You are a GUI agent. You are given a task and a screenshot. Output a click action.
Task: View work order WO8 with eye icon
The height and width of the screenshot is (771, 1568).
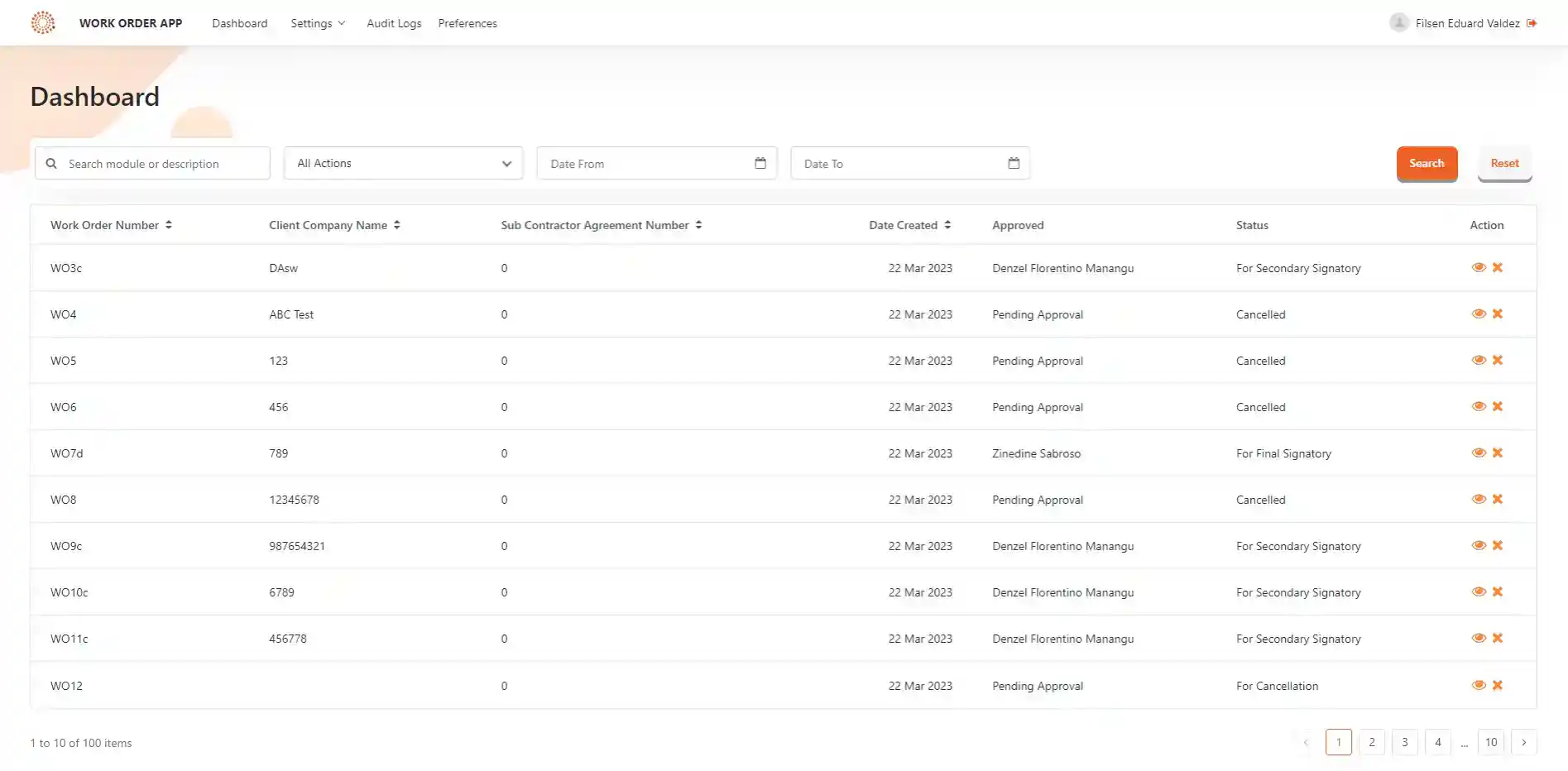point(1479,499)
